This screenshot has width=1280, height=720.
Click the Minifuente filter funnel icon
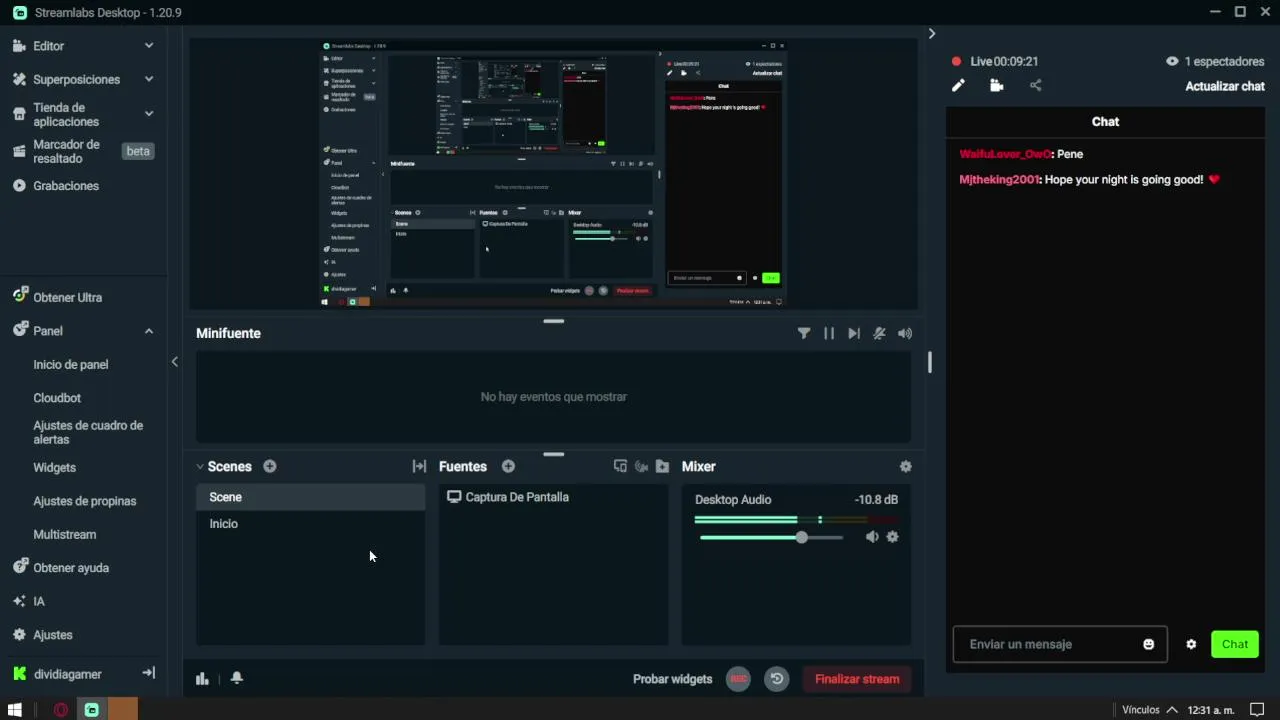804,333
